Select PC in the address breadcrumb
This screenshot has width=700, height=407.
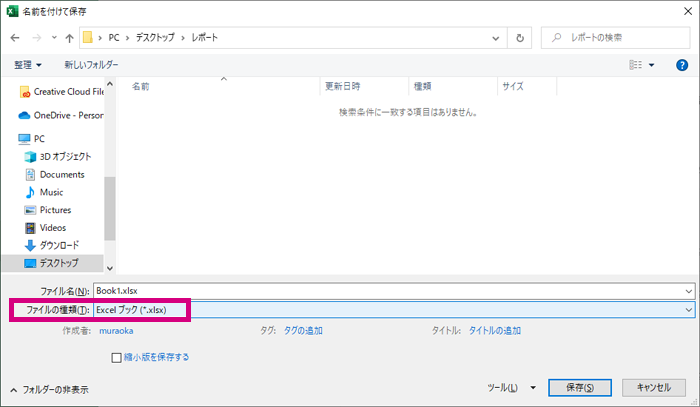pyautogui.click(x=114, y=38)
